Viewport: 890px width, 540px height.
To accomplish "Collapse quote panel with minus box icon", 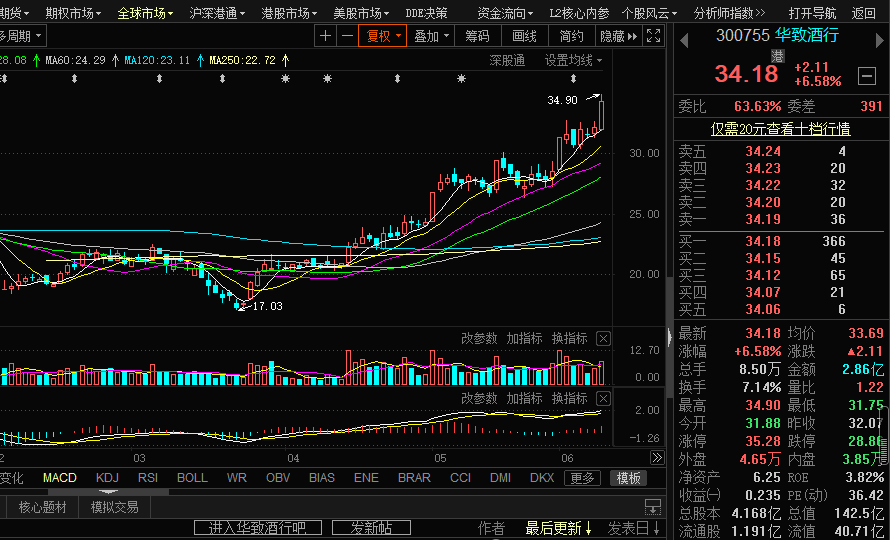I will pos(867,75).
